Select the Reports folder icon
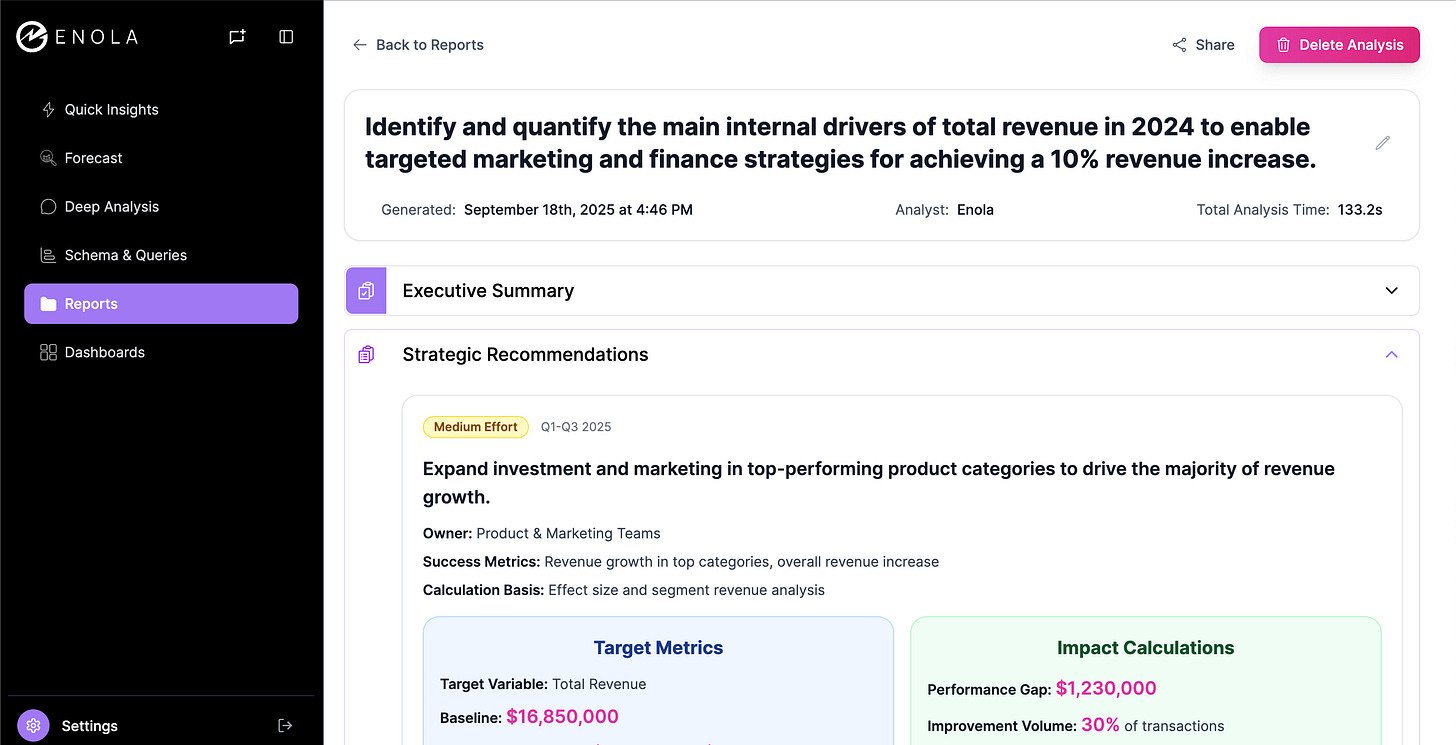Image resolution: width=1456 pixels, height=745 pixels. pyautogui.click(x=48, y=304)
